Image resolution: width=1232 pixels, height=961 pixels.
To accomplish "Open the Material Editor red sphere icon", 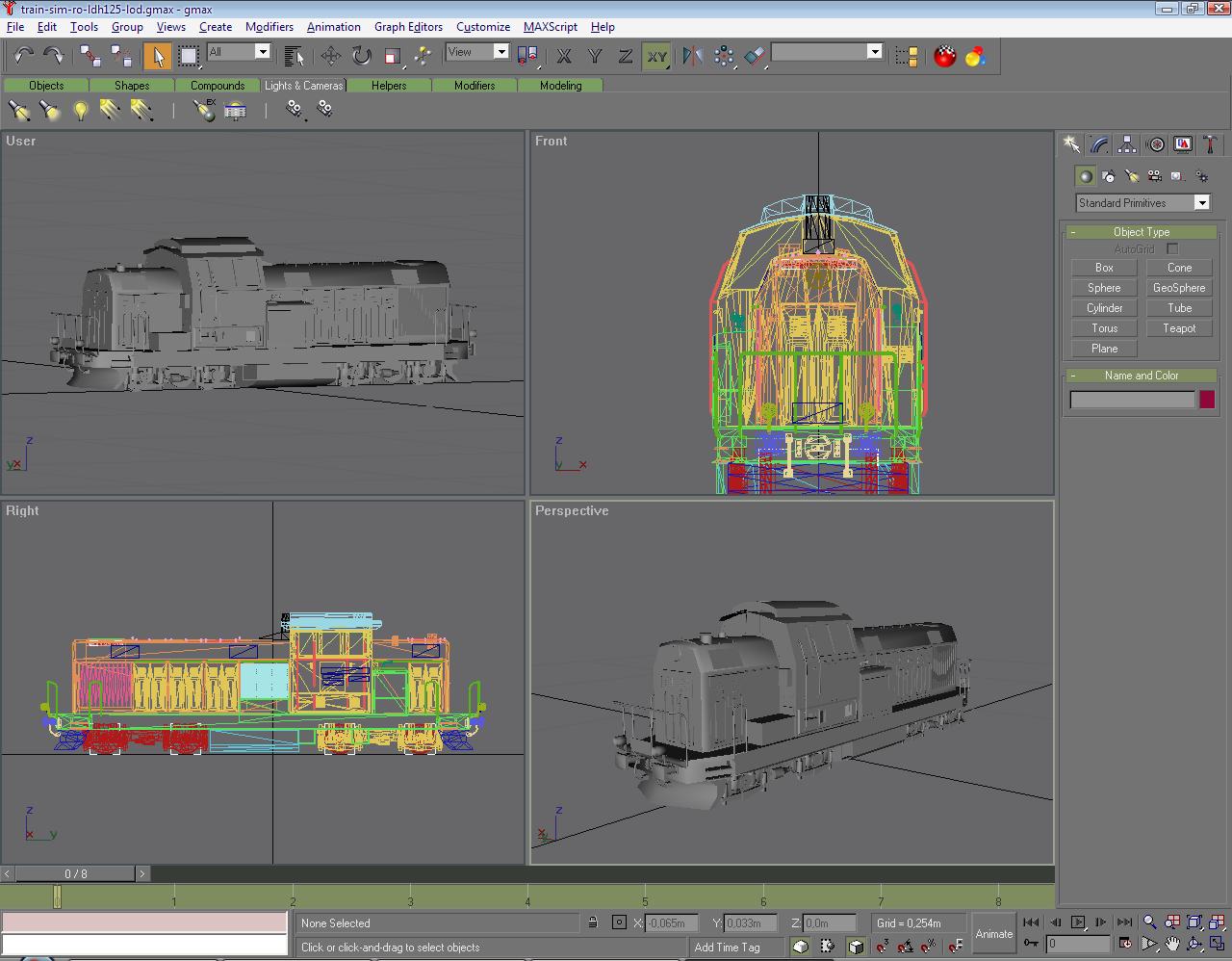I will [x=945, y=56].
